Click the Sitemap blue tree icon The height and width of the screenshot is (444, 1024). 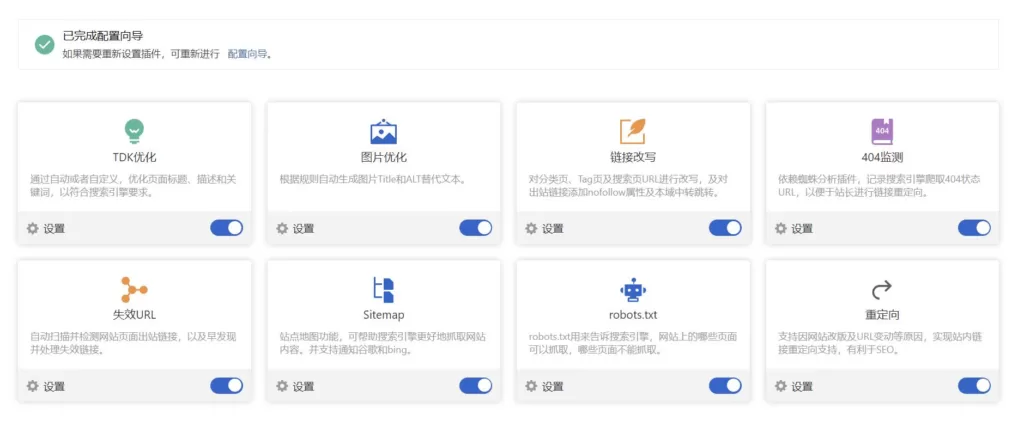(384, 289)
